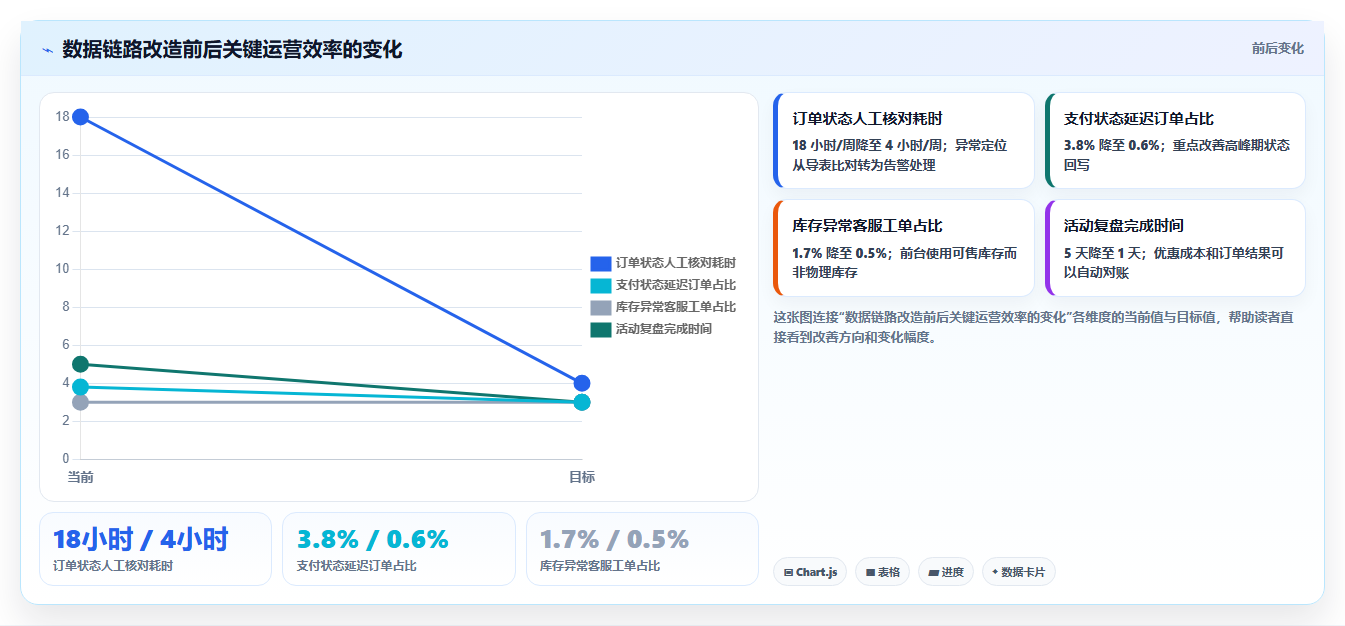Screen dimensions: 1345x626
Task: Click the cyan 当前 data point near 3.8
Action: (81, 387)
